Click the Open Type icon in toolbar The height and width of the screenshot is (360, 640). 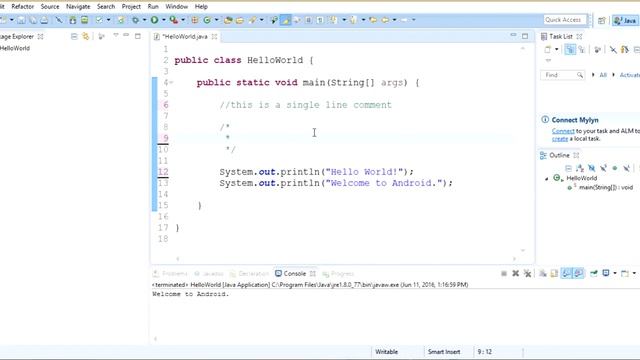(228, 20)
